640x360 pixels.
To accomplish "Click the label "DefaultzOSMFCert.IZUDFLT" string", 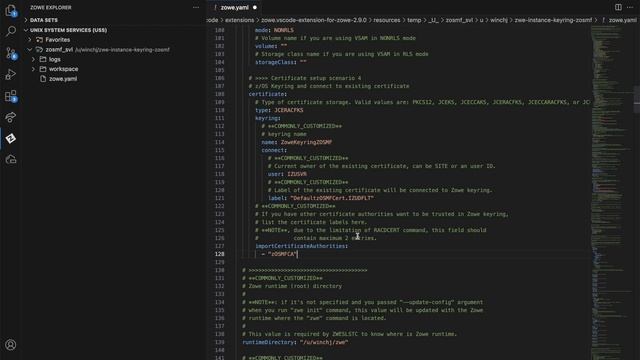I will pyautogui.click(x=332, y=198).
